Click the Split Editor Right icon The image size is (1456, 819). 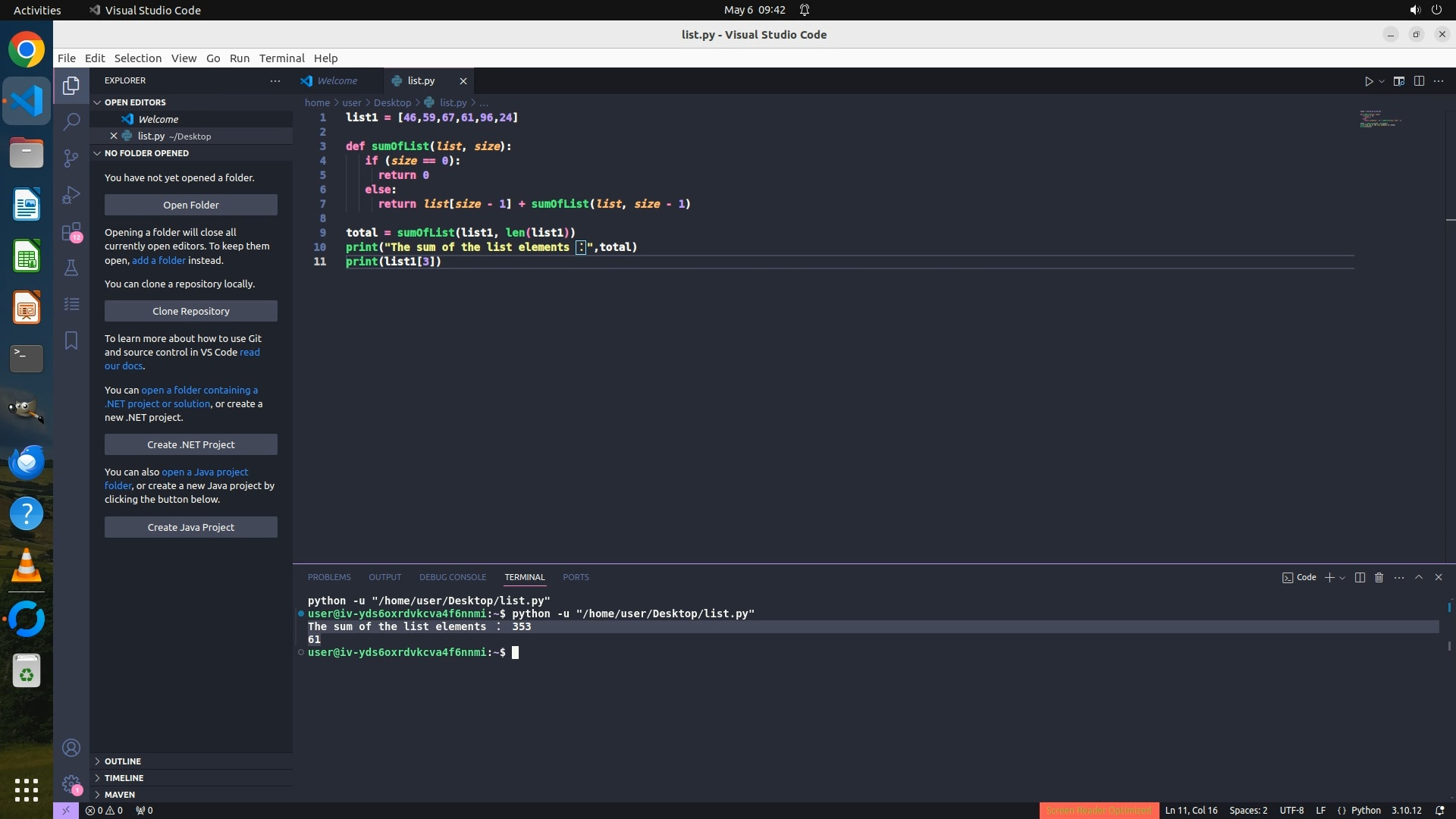coord(1419,81)
